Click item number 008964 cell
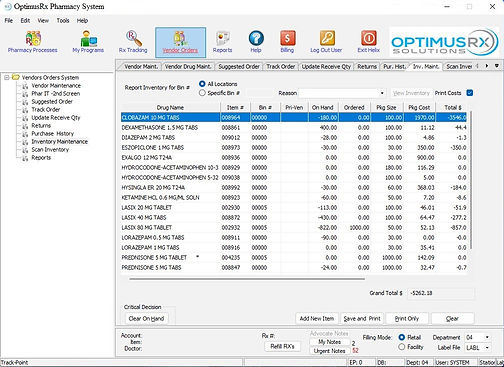The width and height of the screenshot is (504, 367). pos(235,118)
